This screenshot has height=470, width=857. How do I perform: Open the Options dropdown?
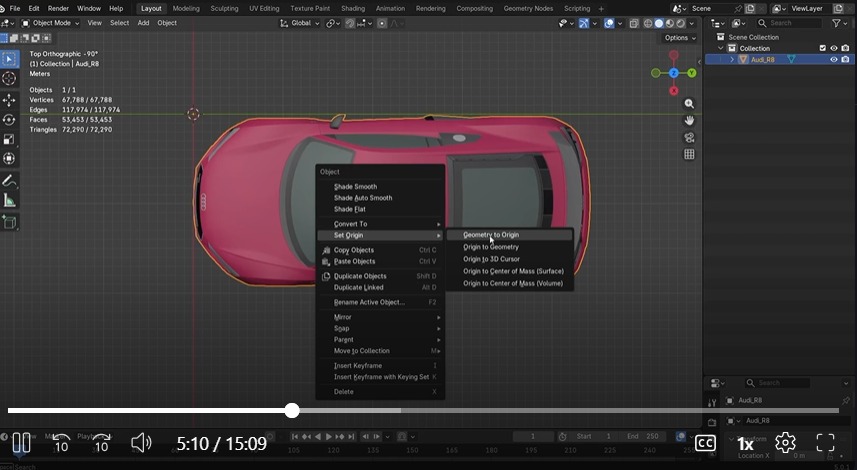click(x=680, y=38)
